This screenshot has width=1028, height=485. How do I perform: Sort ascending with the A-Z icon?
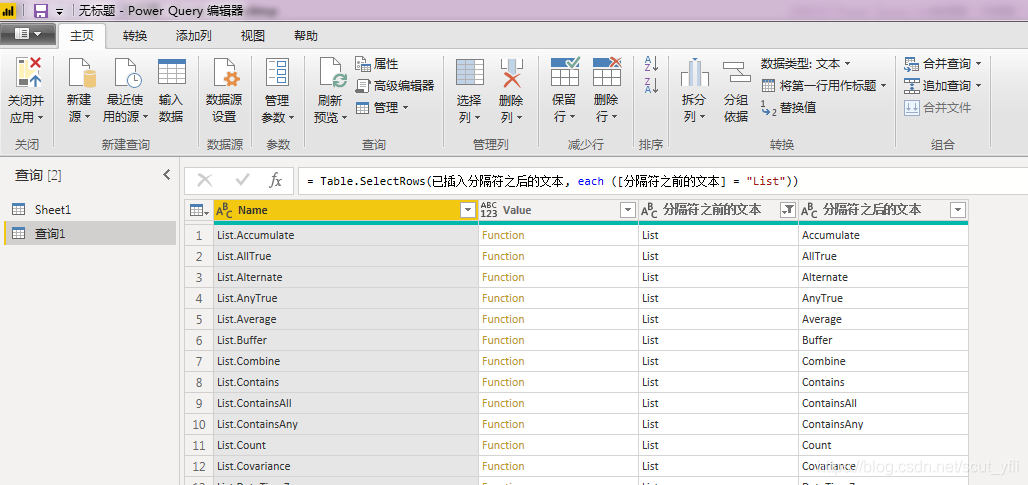pos(651,64)
